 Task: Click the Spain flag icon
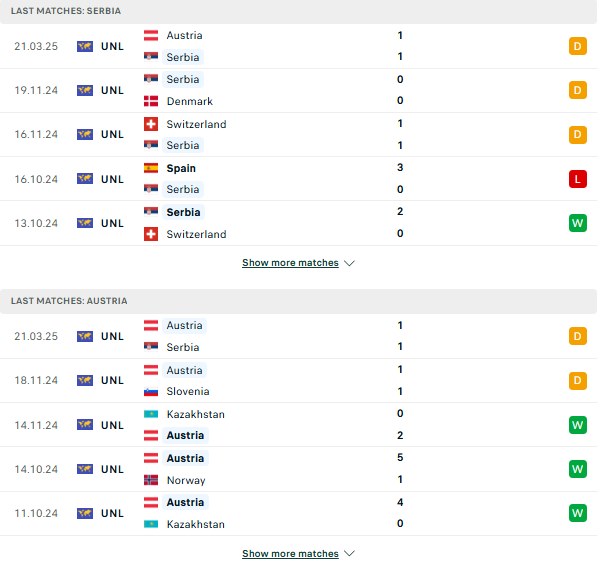click(x=151, y=168)
